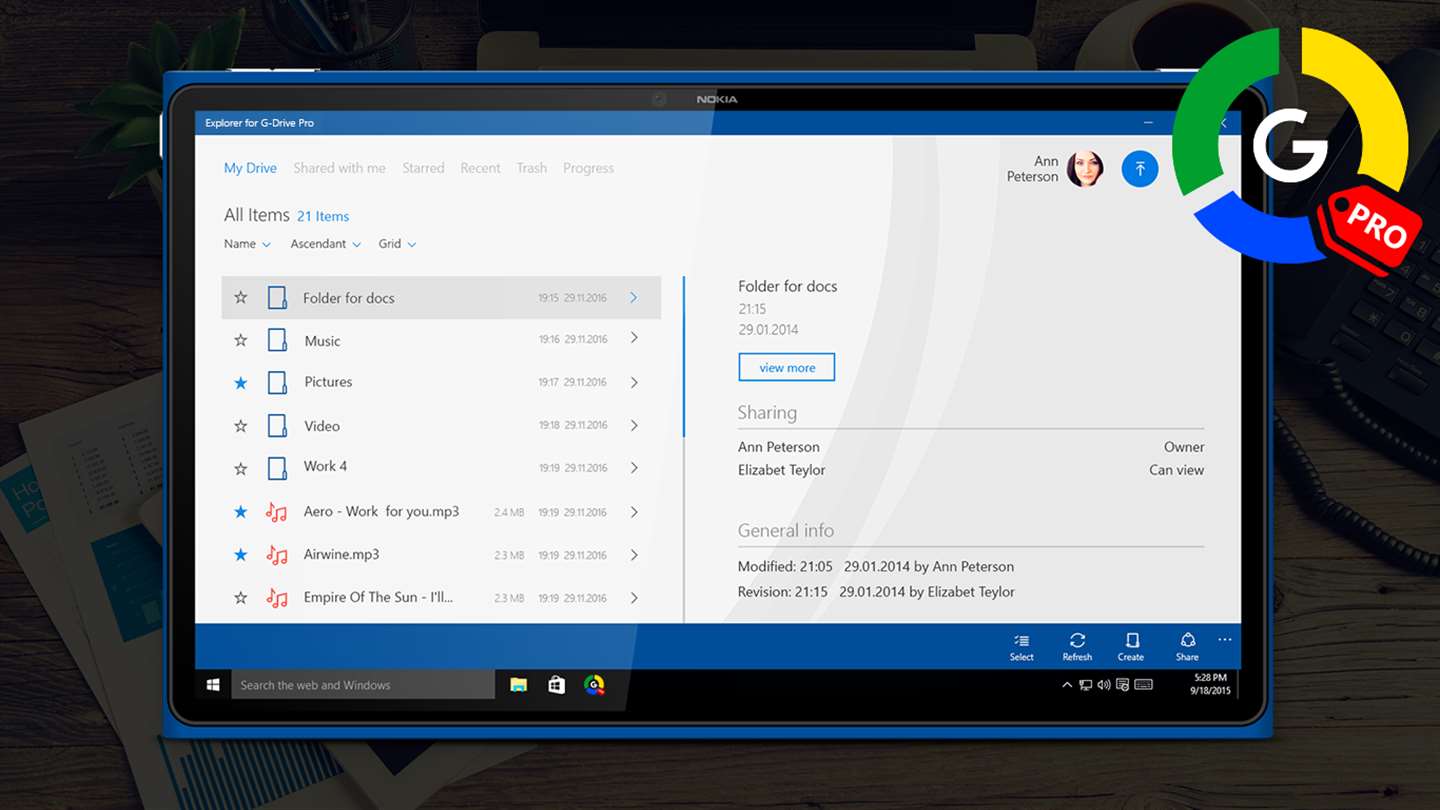Click Ann Peterson in Sharing list

(779, 447)
